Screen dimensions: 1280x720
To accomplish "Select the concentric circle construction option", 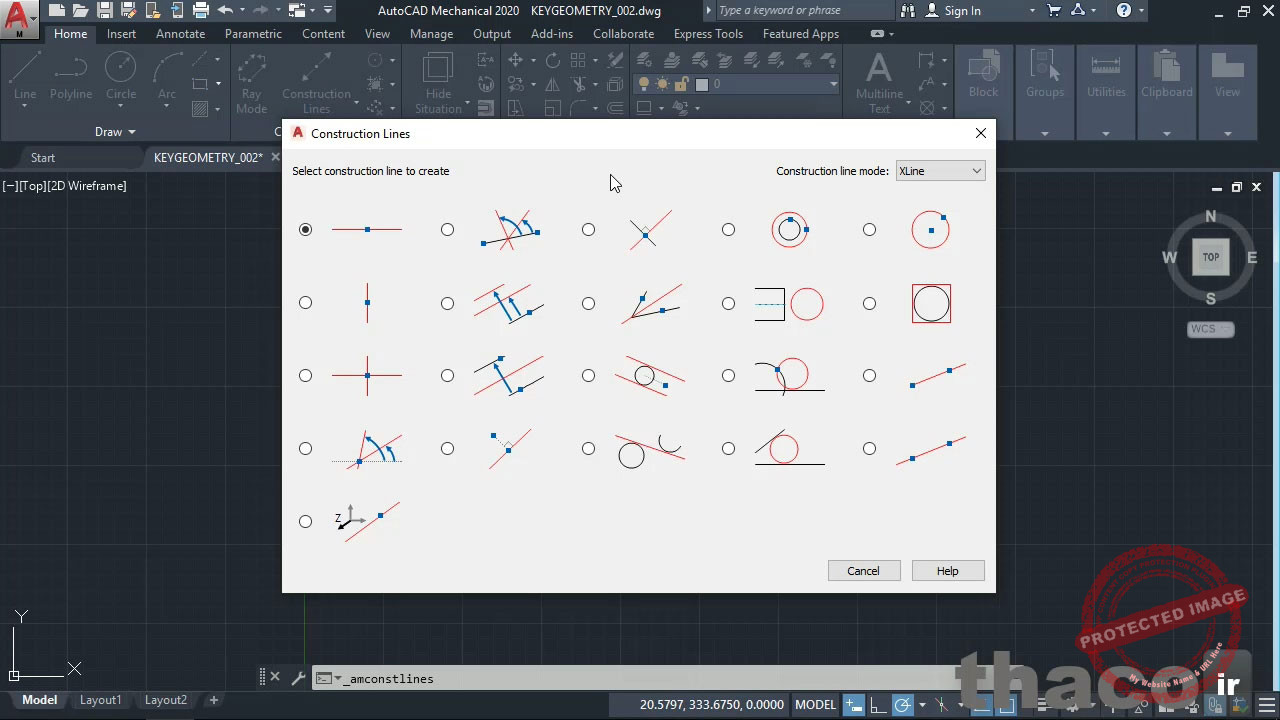I will click(728, 229).
